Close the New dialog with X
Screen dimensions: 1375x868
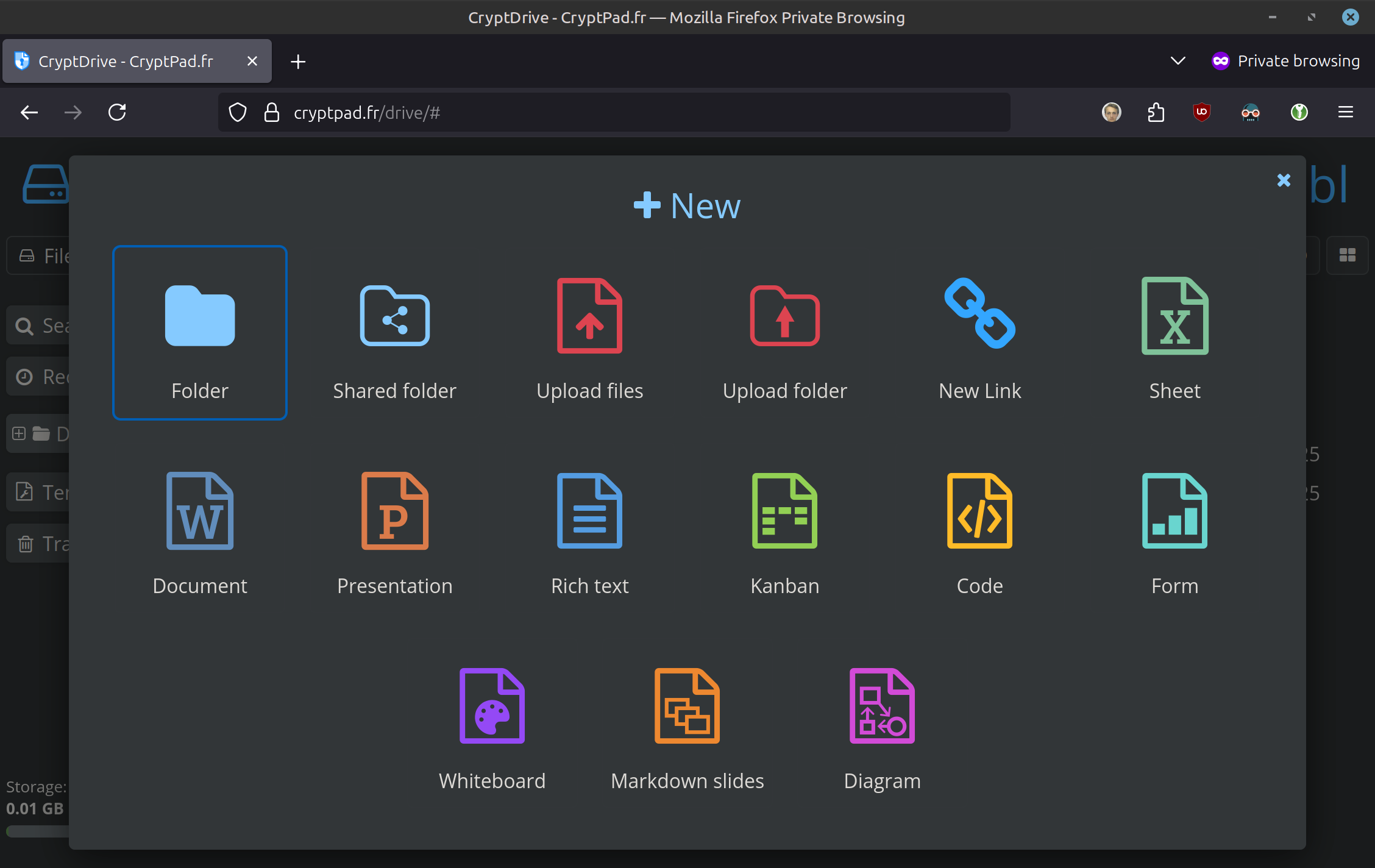(x=1284, y=180)
